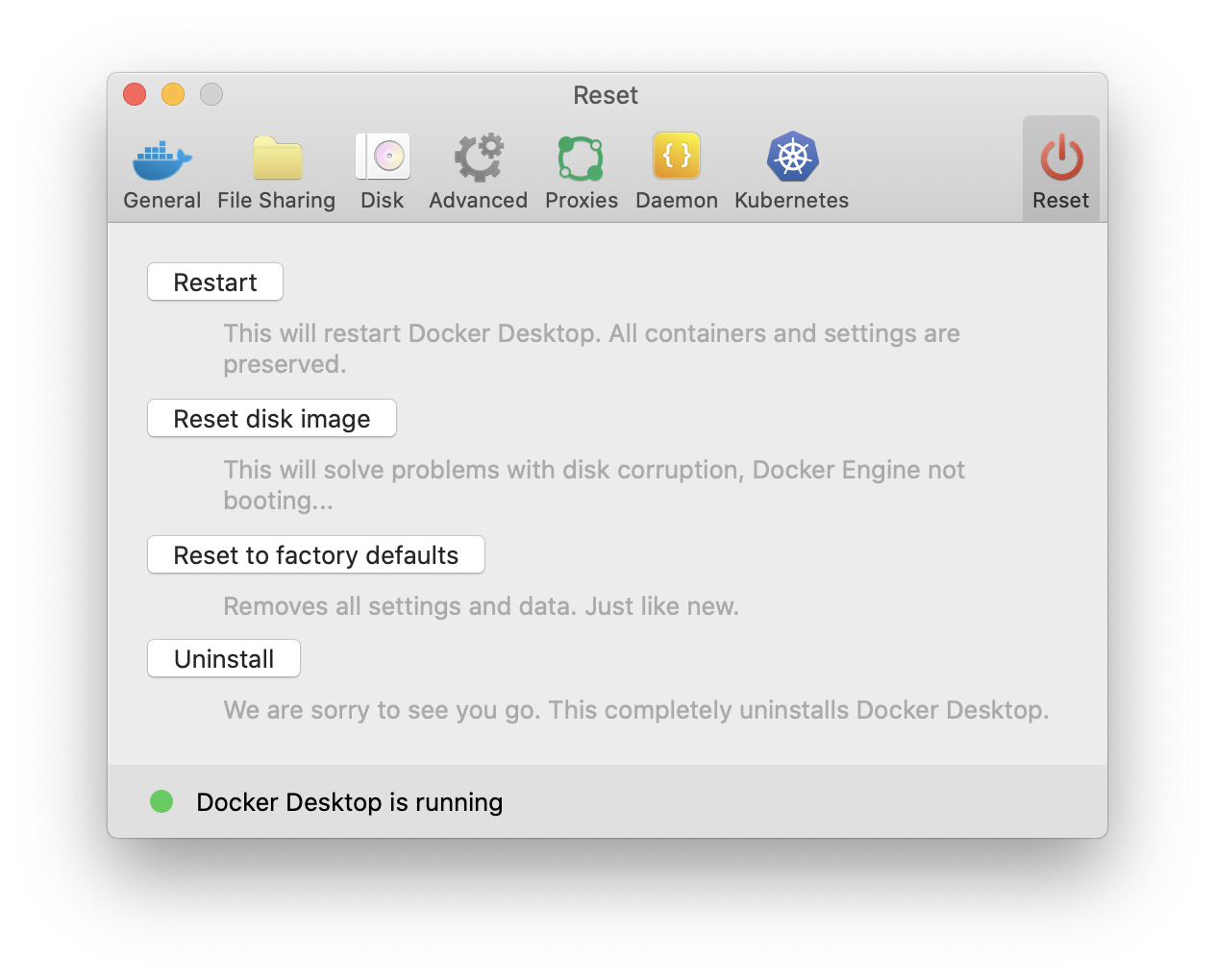1215x980 pixels.
Task: Restart Docker Desktop with Restart button
Action: click(x=215, y=282)
